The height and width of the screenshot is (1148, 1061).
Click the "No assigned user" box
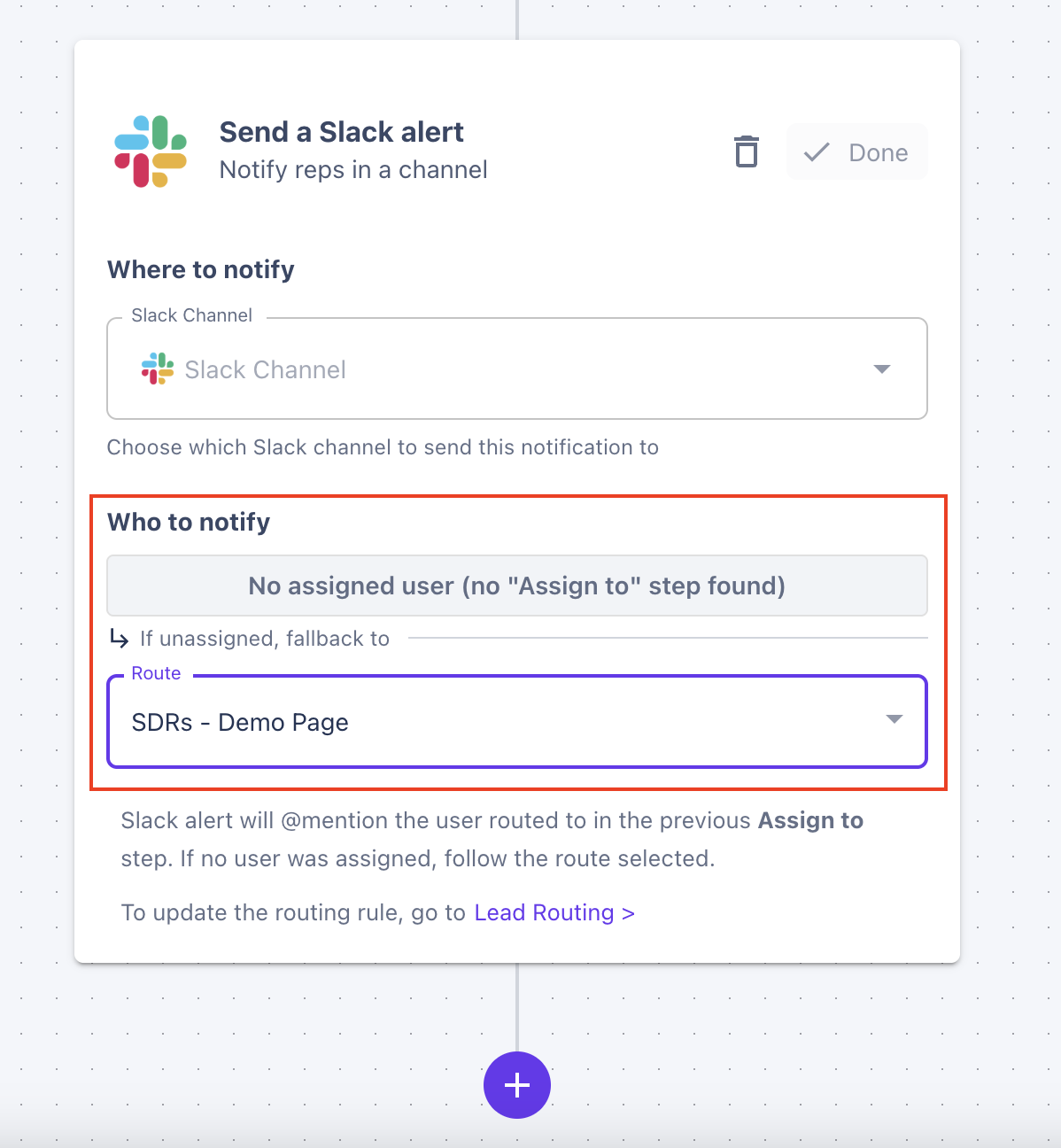517,586
